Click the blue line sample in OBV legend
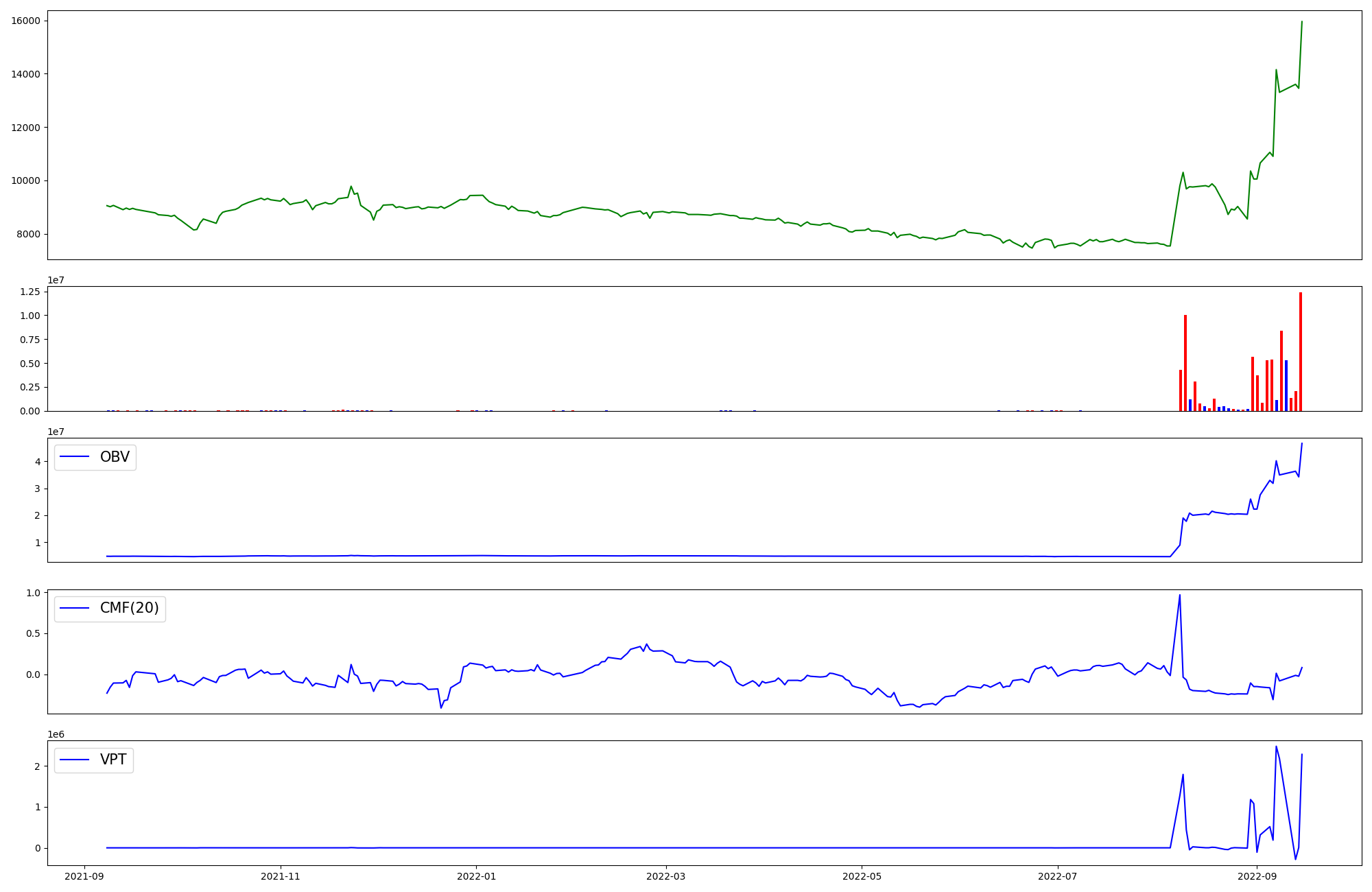 [x=75, y=457]
